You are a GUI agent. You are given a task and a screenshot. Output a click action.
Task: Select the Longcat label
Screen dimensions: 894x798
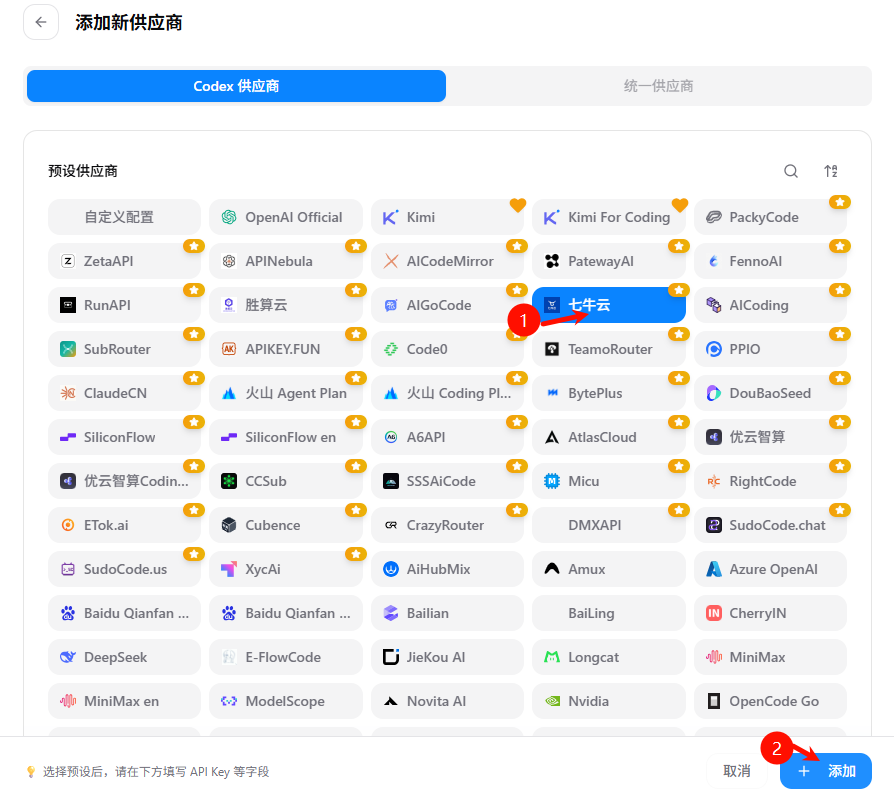(594, 657)
